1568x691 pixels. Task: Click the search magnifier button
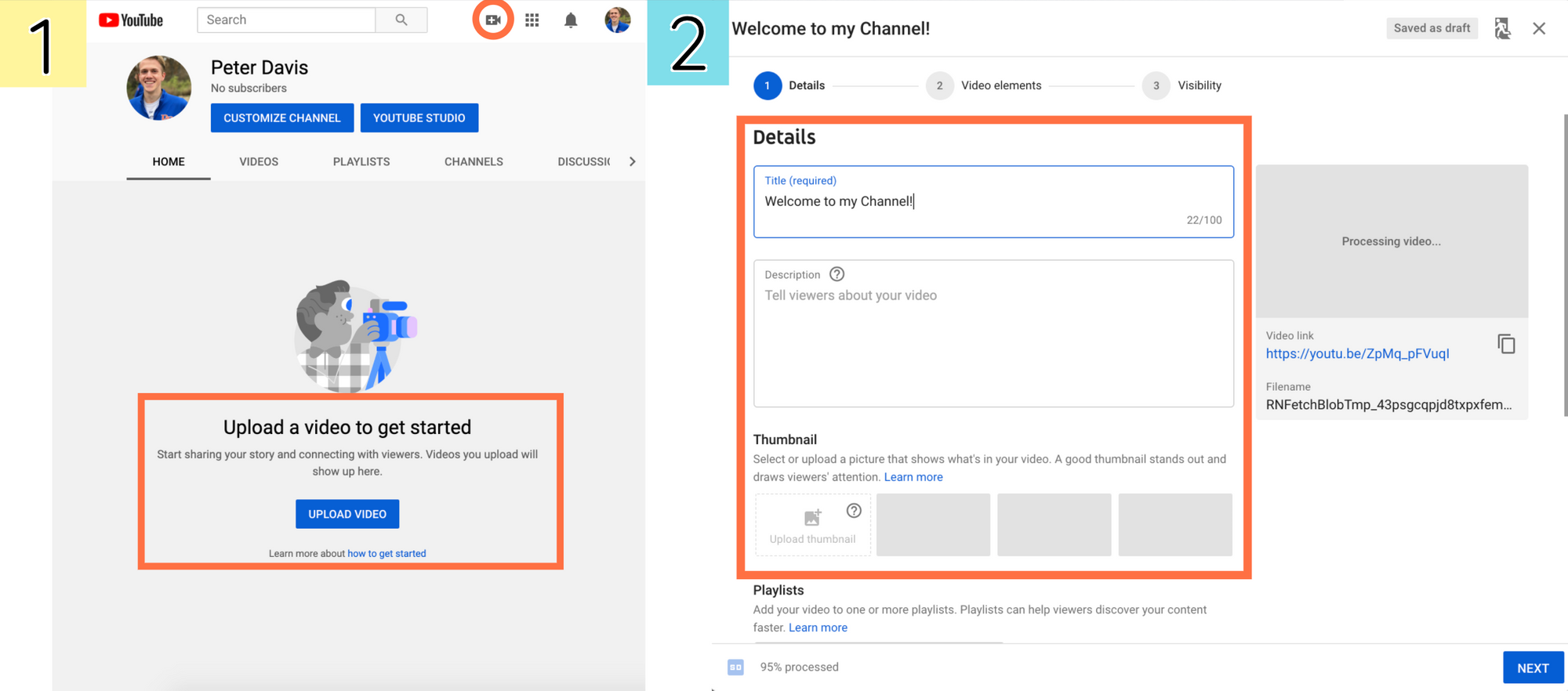point(401,20)
